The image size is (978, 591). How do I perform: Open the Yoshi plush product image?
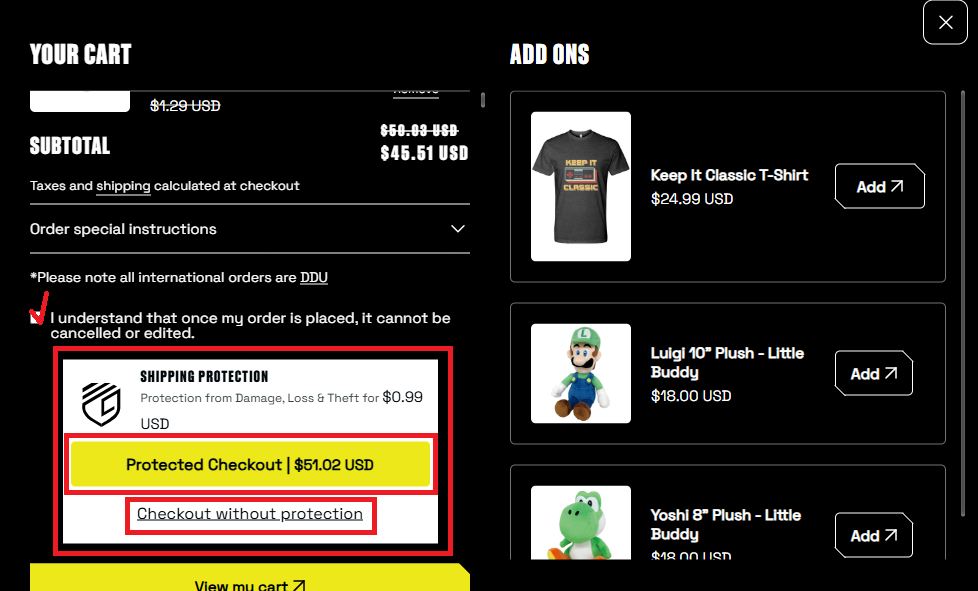tap(581, 522)
